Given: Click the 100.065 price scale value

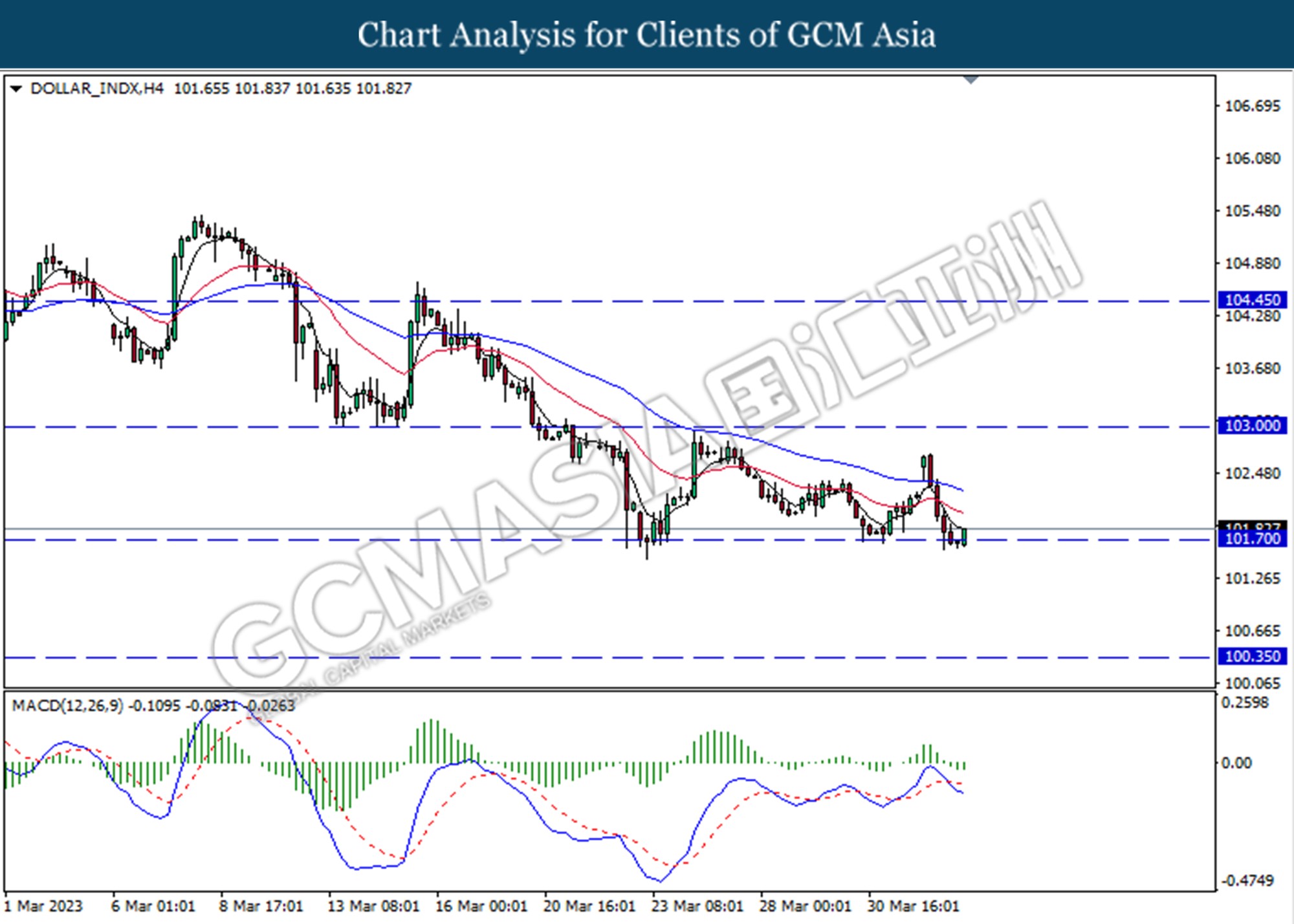Looking at the screenshot, I should coord(1253,683).
